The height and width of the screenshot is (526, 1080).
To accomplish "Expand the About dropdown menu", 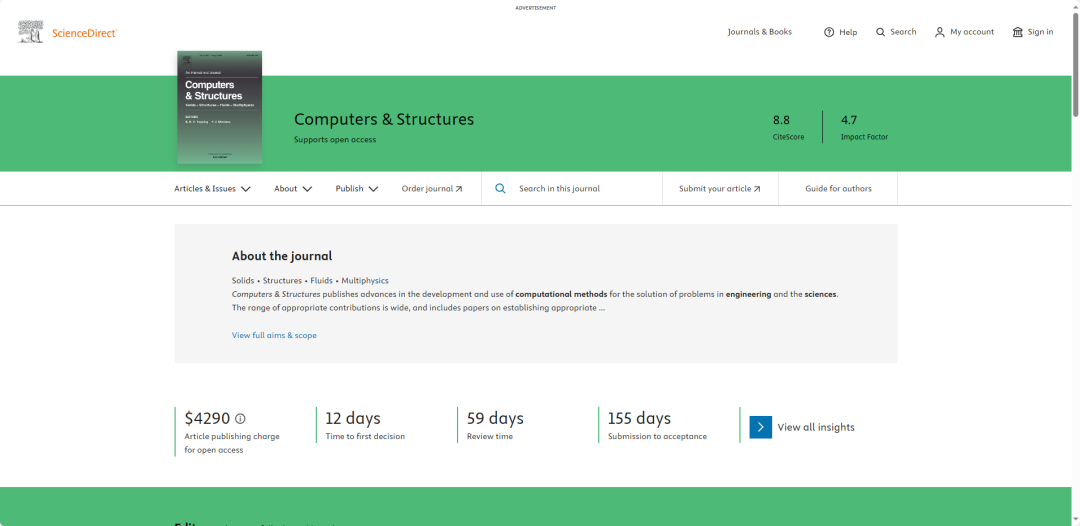I will pos(293,189).
